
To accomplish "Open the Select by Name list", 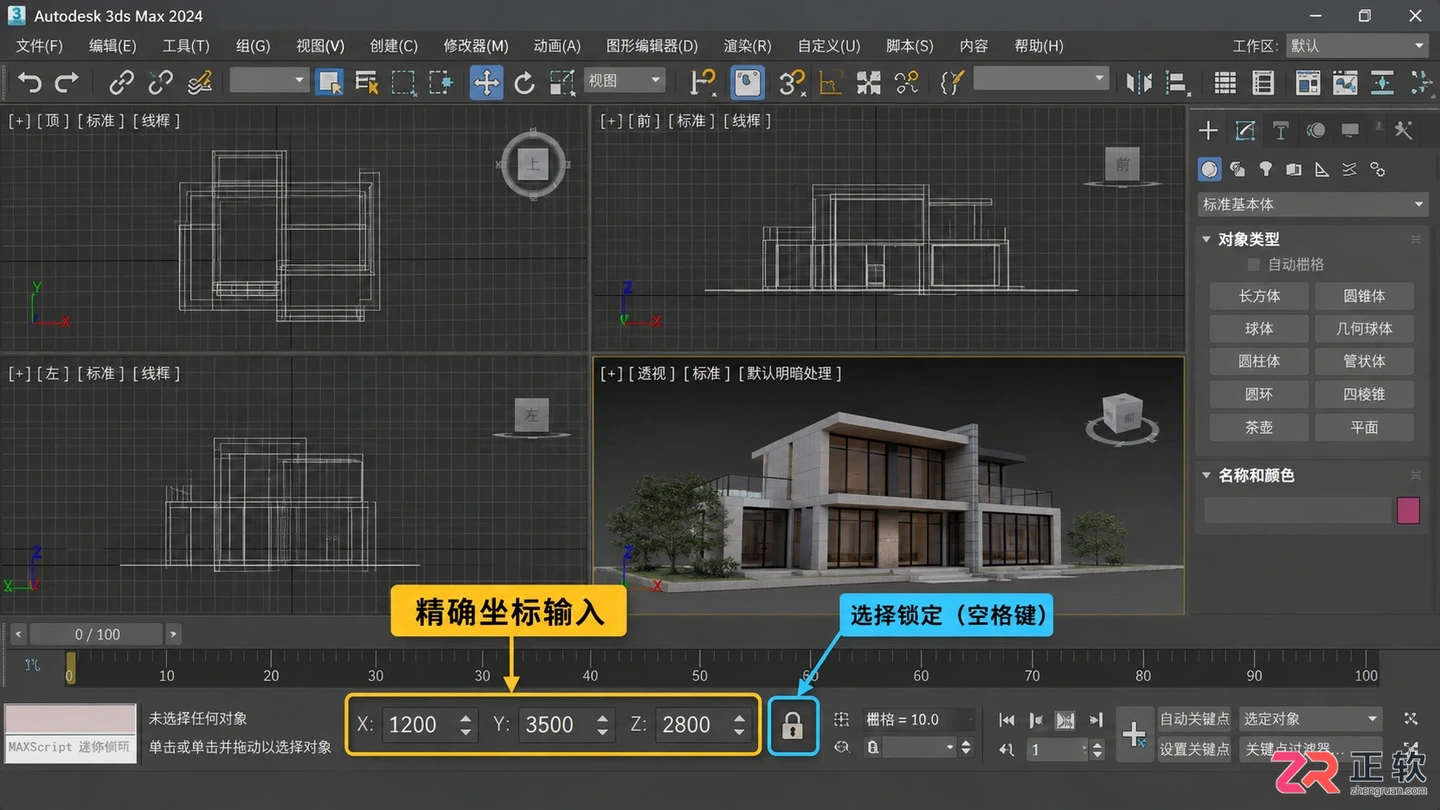I will pos(366,82).
